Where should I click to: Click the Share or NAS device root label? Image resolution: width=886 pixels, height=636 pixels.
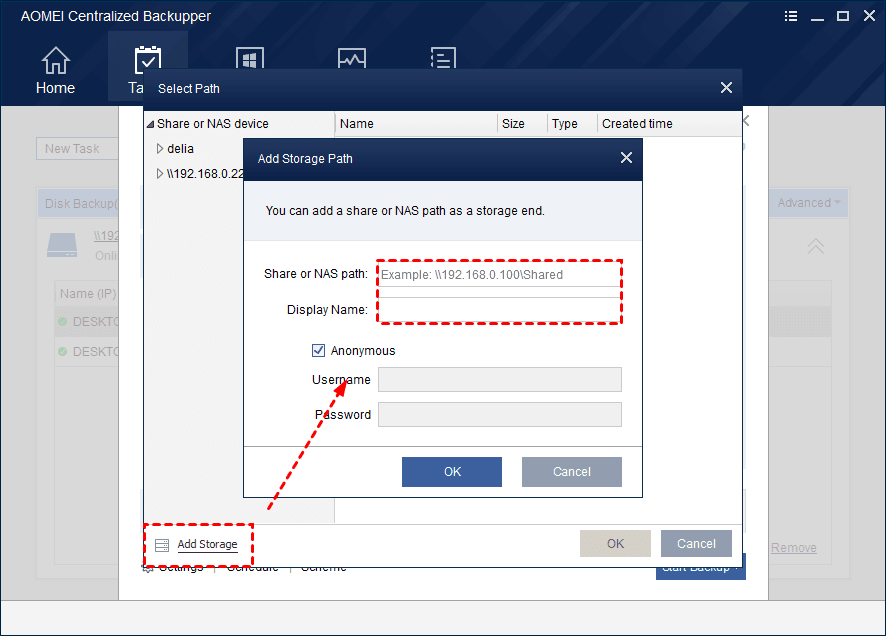pyautogui.click(x=212, y=124)
